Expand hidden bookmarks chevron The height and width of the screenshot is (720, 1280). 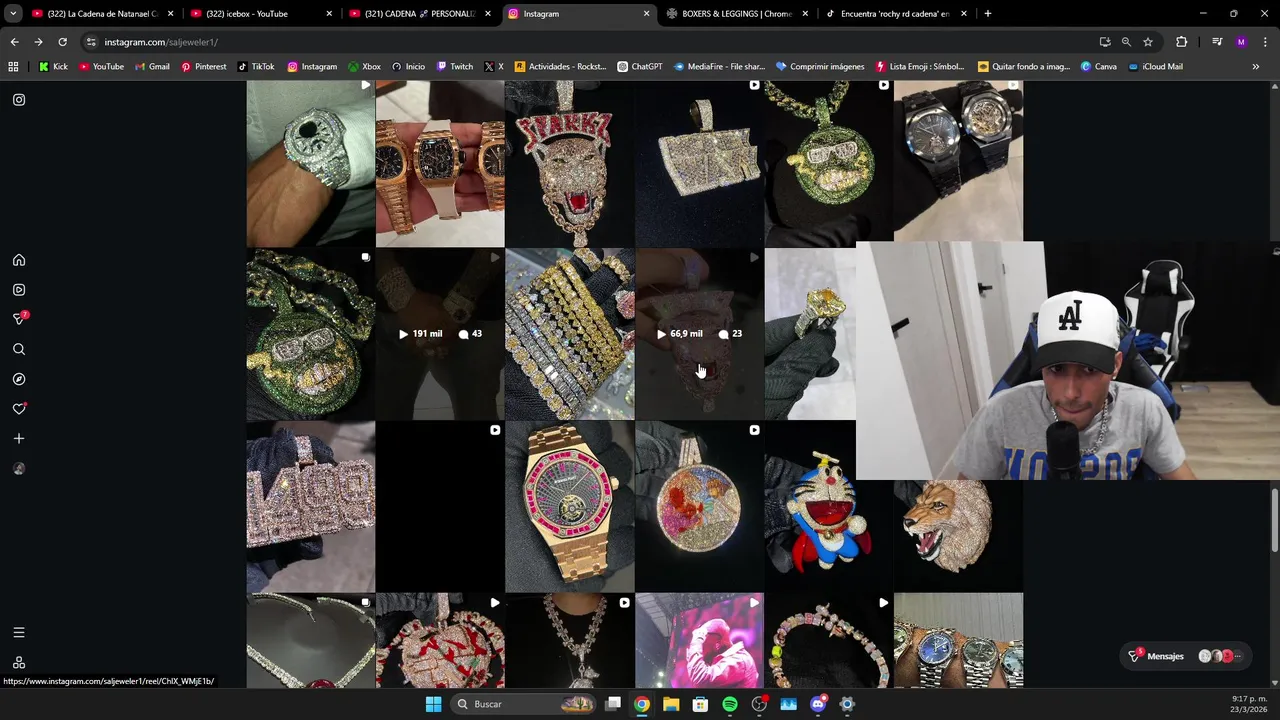(x=1255, y=66)
